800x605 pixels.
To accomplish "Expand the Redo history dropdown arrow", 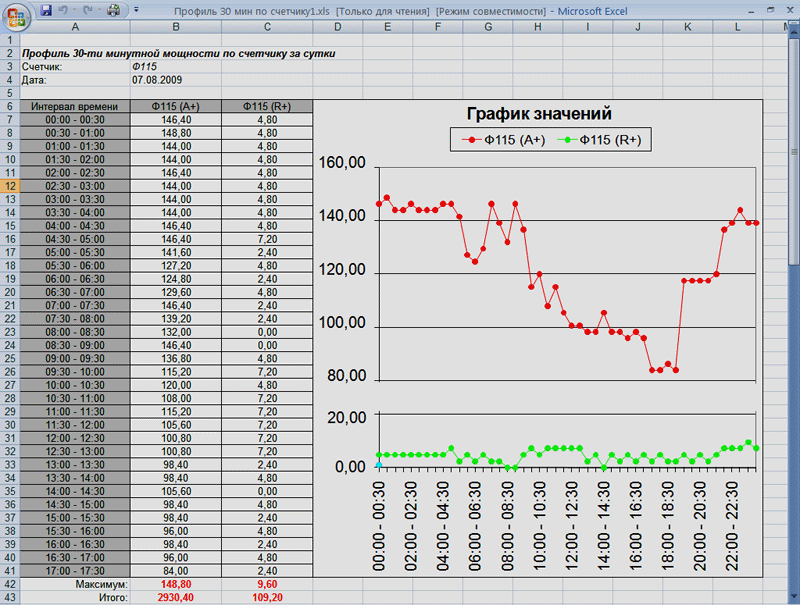I will click(97, 11).
